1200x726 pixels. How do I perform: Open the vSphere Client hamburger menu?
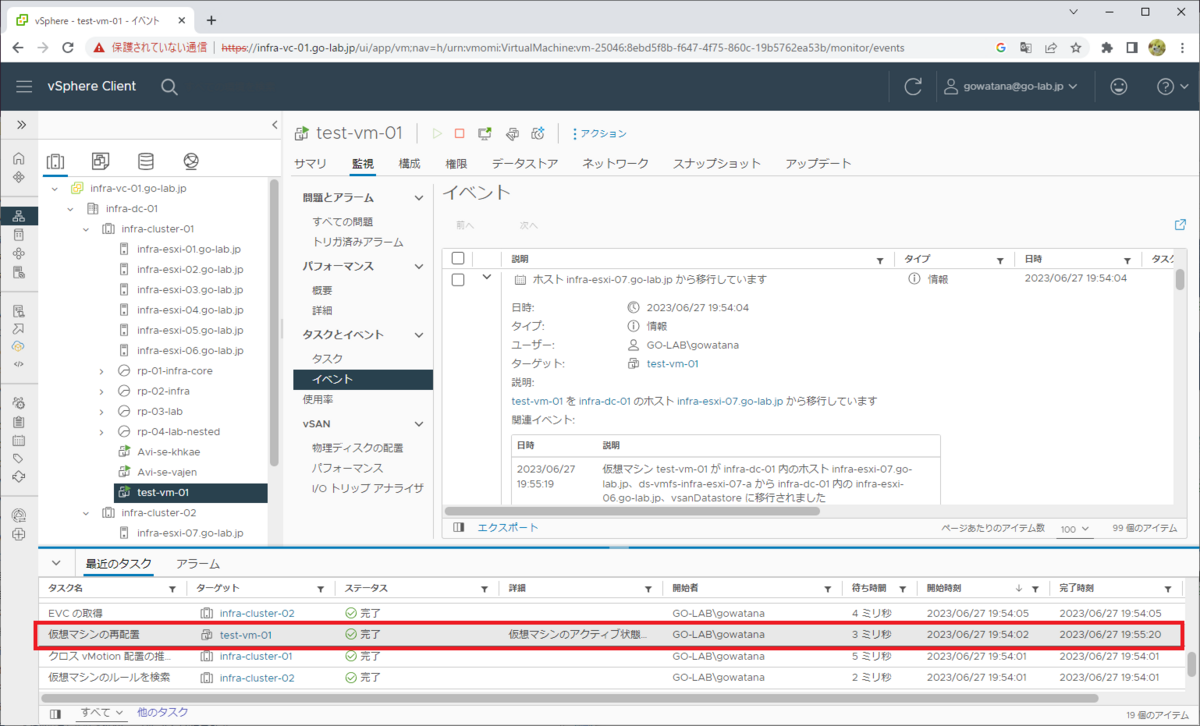point(24,87)
